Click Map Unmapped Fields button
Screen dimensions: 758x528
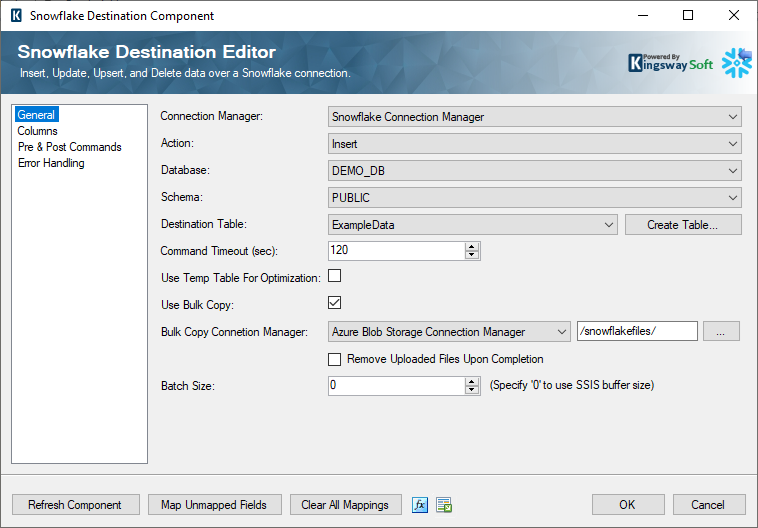pyautogui.click(x=214, y=505)
